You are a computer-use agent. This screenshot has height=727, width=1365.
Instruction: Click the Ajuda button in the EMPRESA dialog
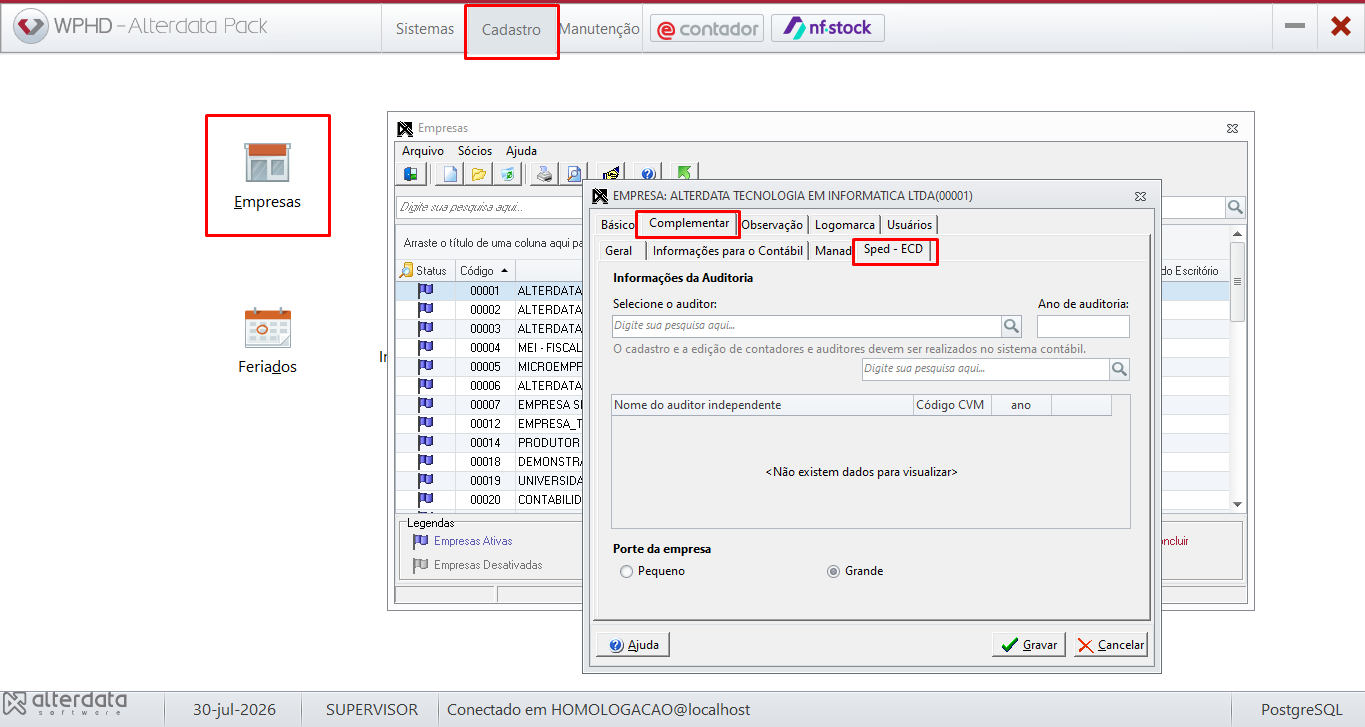634,645
